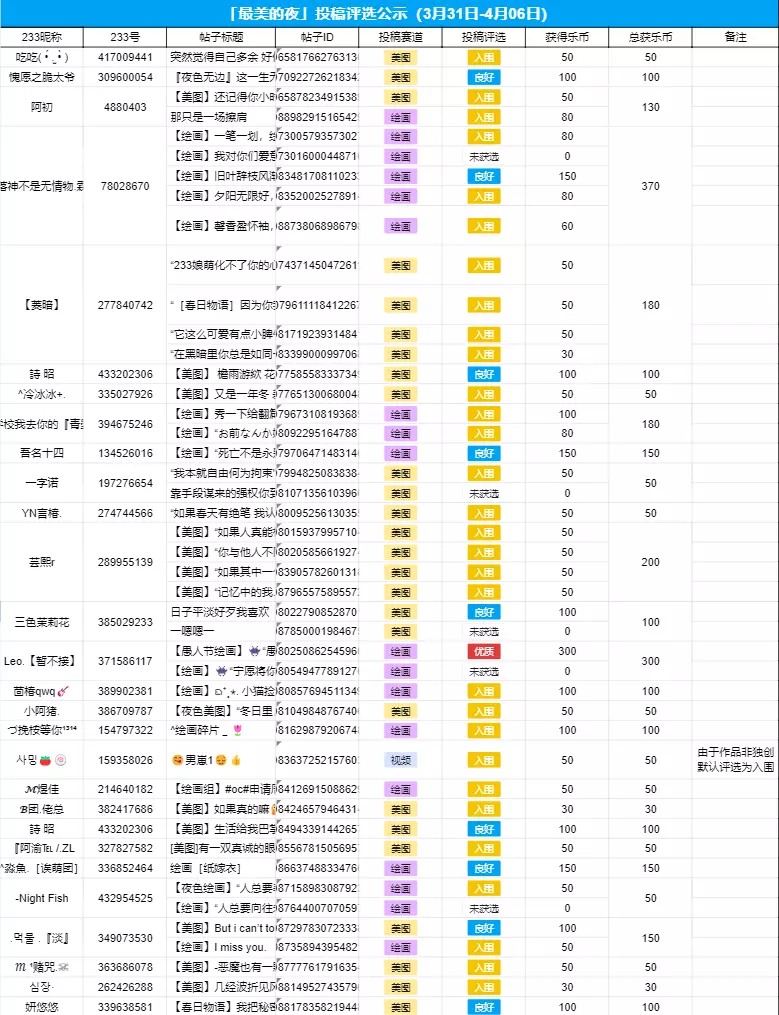Image resolution: width=779 pixels, height=1015 pixels.
Task: Select the nickname cell Leo.【暂不接】
Action: click(x=41, y=661)
